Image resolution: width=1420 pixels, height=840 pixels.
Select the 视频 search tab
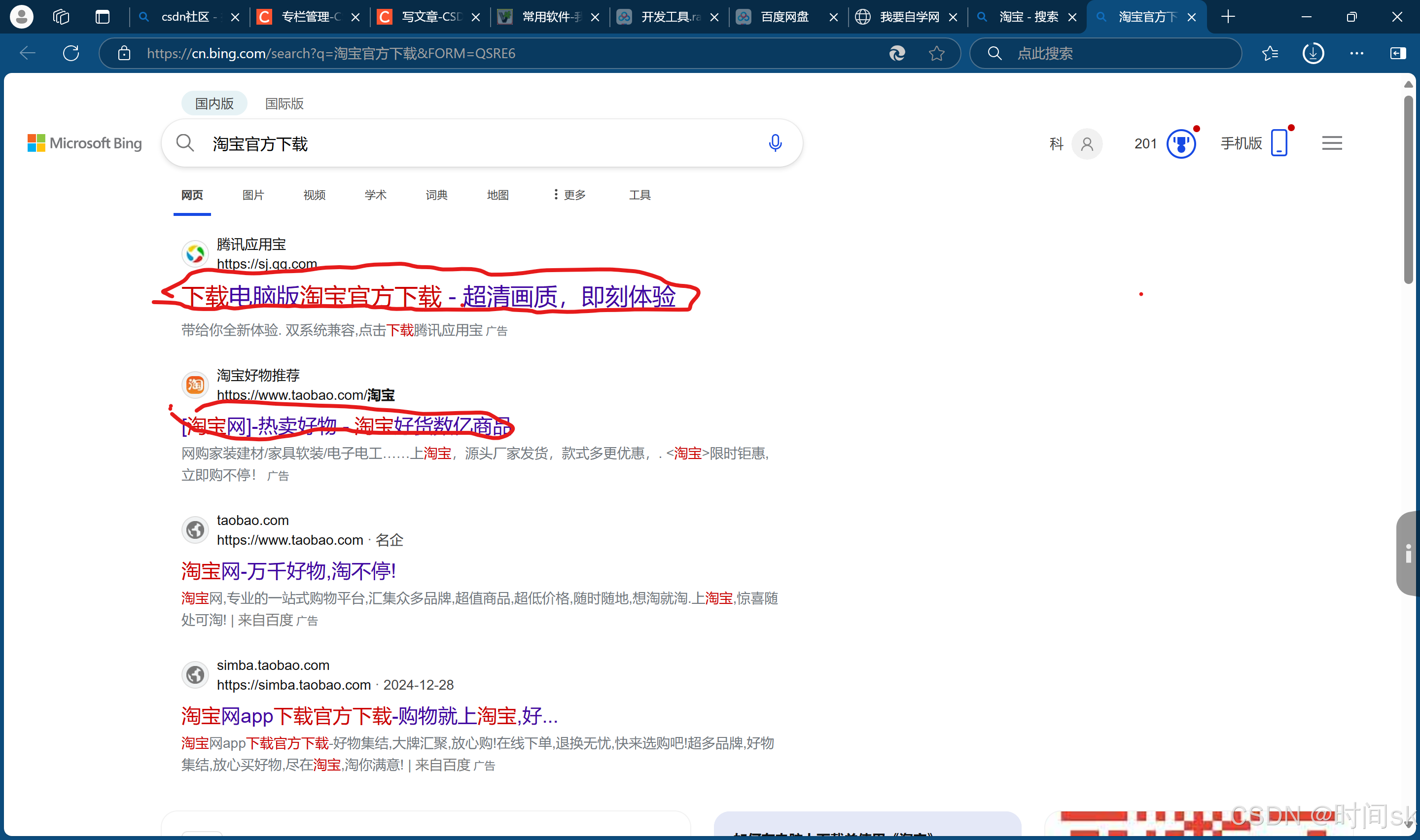tap(314, 195)
